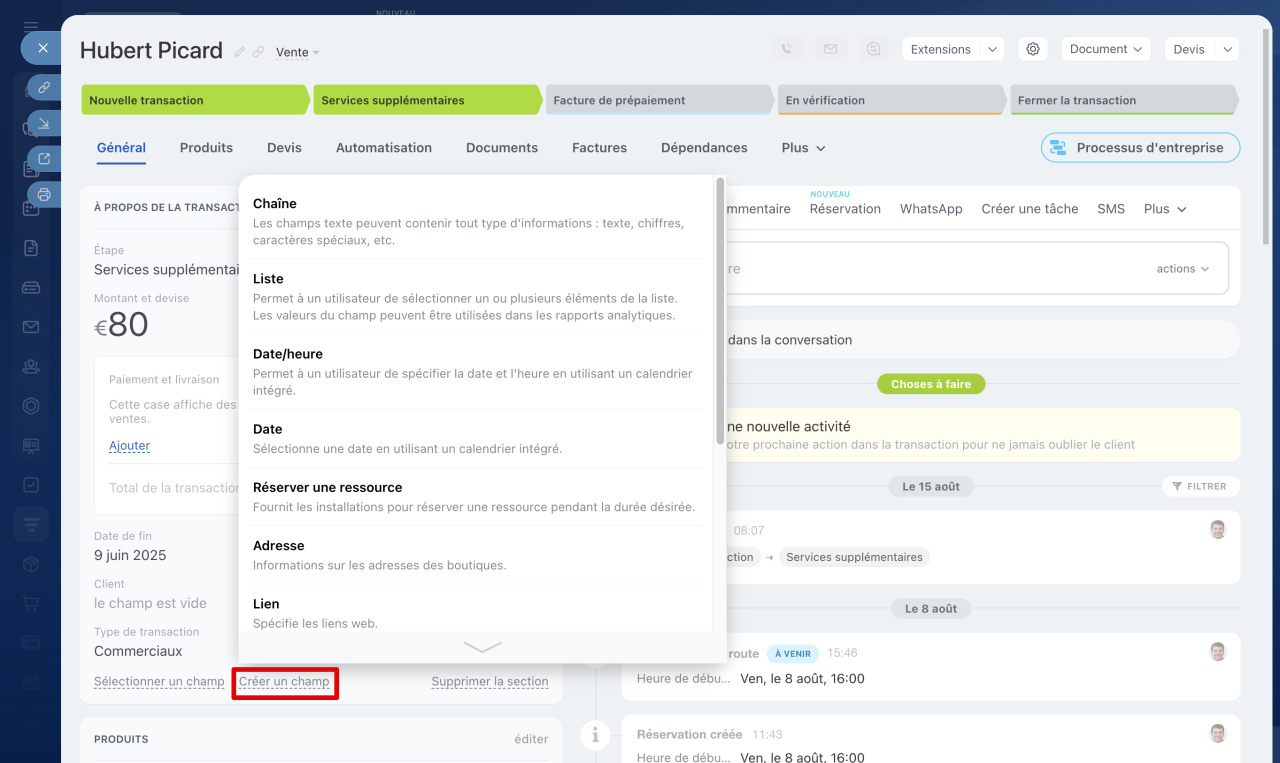The height and width of the screenshot is (763, 1280).
Task: Click the Supprimer la section link
Action: tap(490, 682)
